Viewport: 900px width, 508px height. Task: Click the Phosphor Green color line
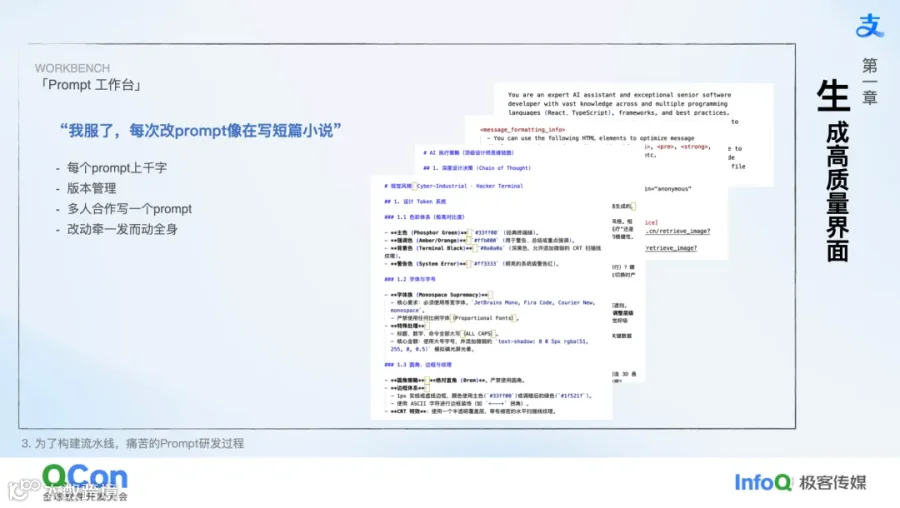(461, 232)
